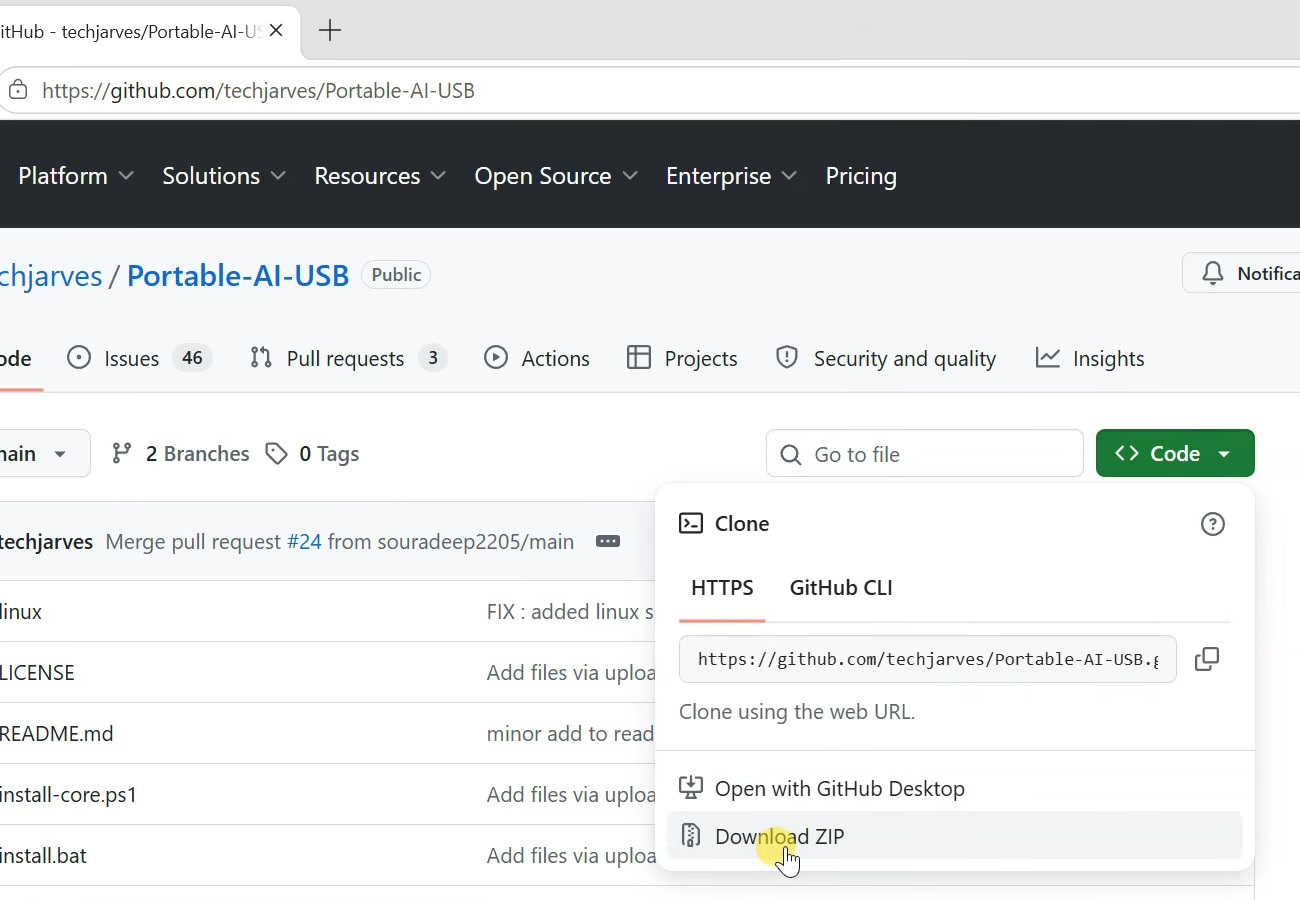Screen dimensions: 1300x900
Task: Open pull request #24 link
Action: coord(304,542)
